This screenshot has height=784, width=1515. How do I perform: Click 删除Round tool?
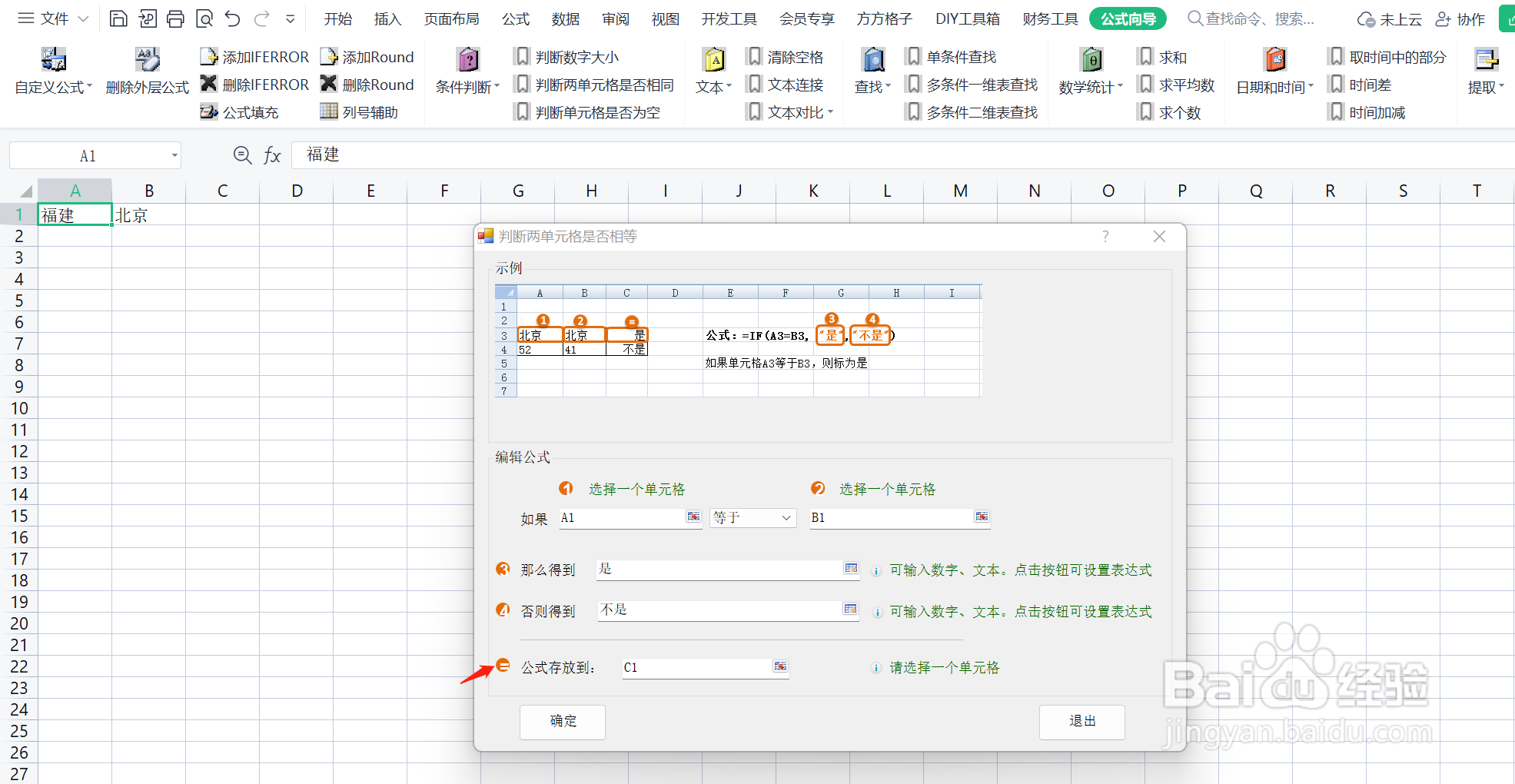click(367, 85)
